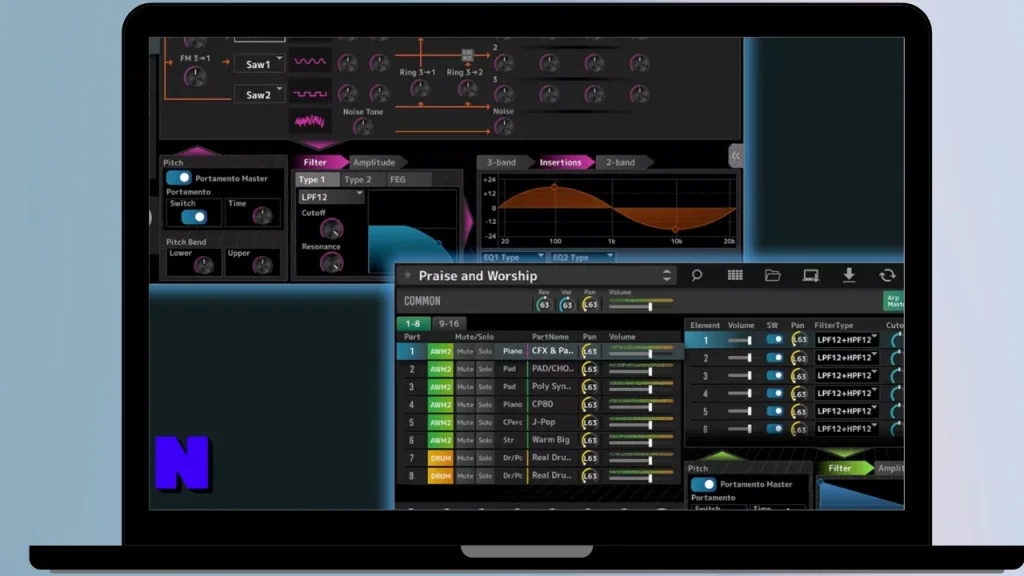Open the grid view icon in the performance toolbar
The width and height of the screenshot is (1024, 576).
pos(735,276)
